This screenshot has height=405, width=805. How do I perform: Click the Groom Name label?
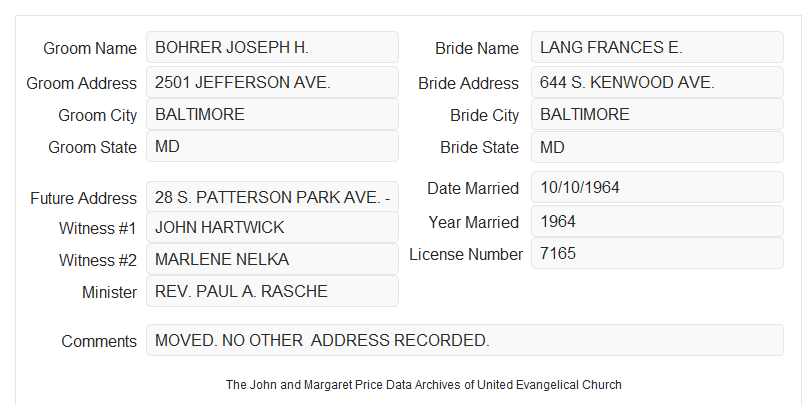pos(90,48)
